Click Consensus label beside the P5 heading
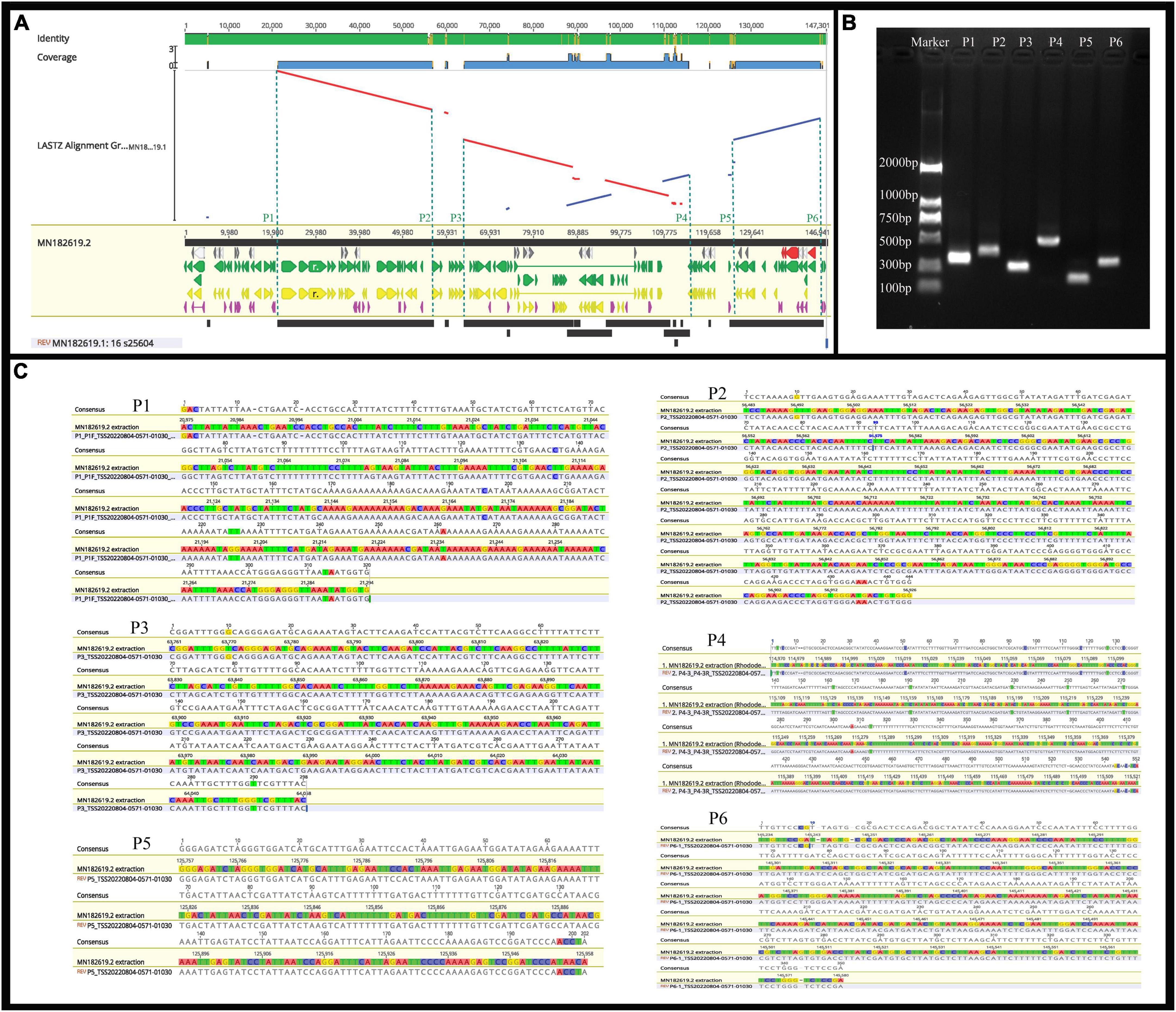The height and width of the screenshot is (1012, 1176). [x=92, y=849]
